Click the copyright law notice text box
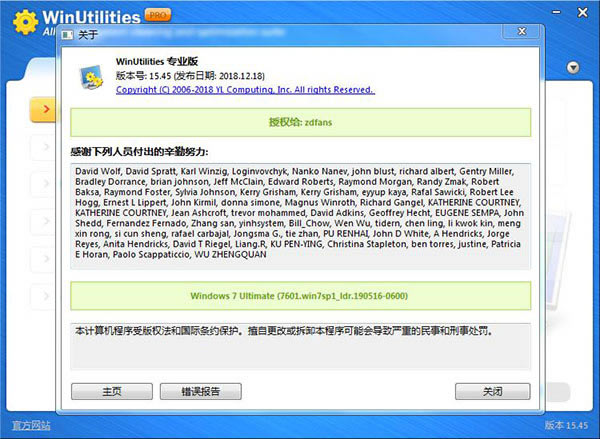Viewport: 600px width, 439px height. (x=300, y=347)
